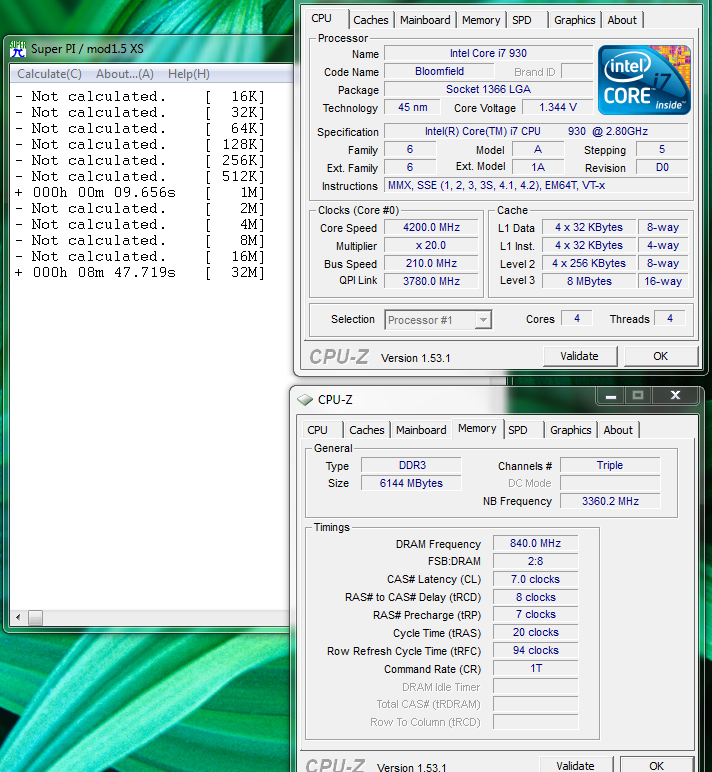Click the NB Frequency 3360.2 MHz value
This screenshot has height=772, width=712.
pyautogui.click(x=610, y=501)
